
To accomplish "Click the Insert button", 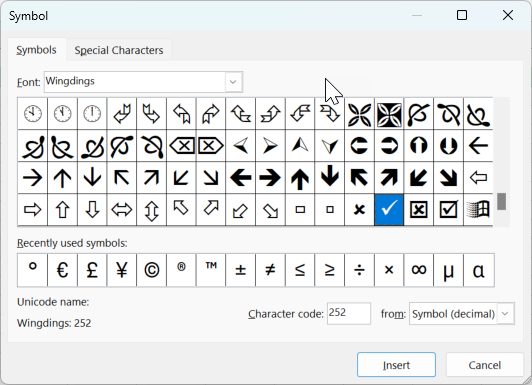I will tap(396, 365).
